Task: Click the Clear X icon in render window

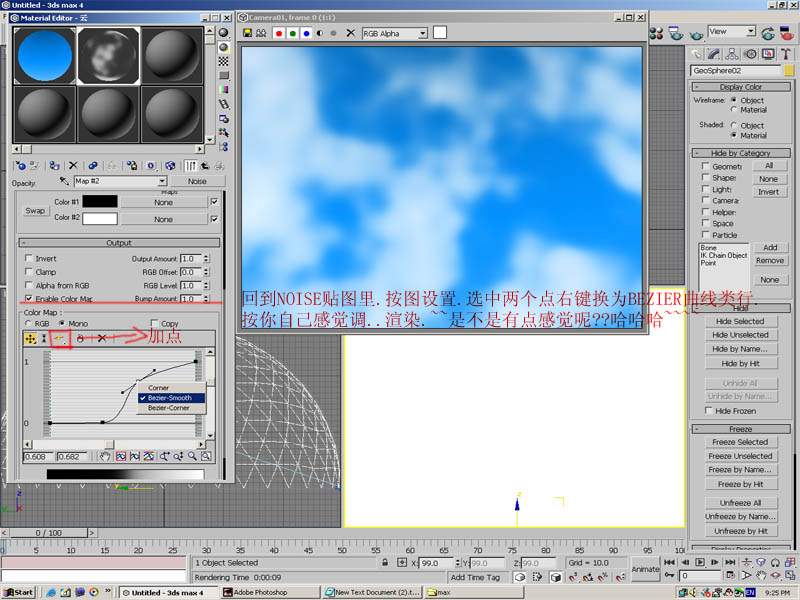Action: point(349,33)
